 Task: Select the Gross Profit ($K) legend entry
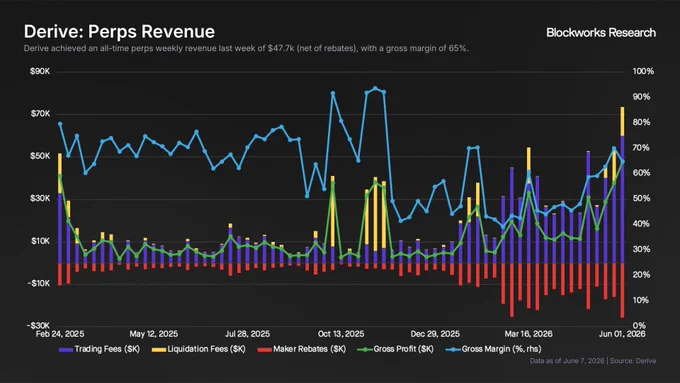pos(395,349)
